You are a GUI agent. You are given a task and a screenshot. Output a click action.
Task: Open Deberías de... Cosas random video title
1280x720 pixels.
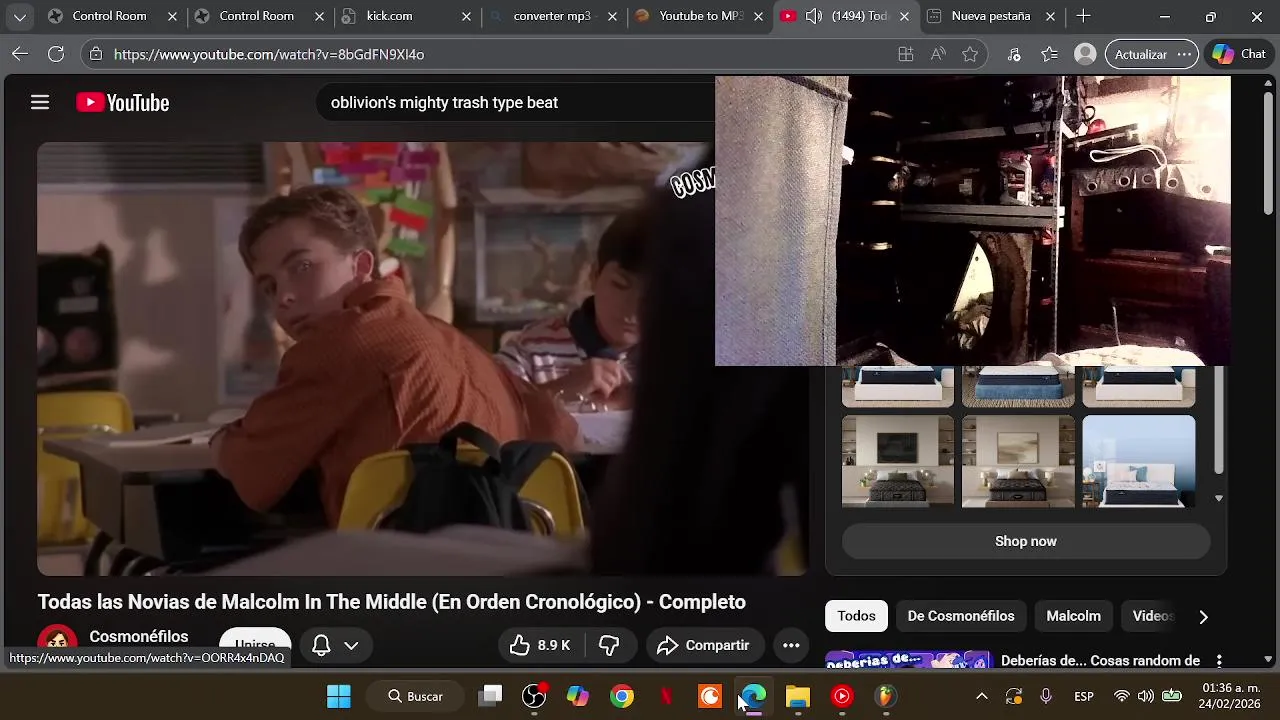(x=1100, y=660)
